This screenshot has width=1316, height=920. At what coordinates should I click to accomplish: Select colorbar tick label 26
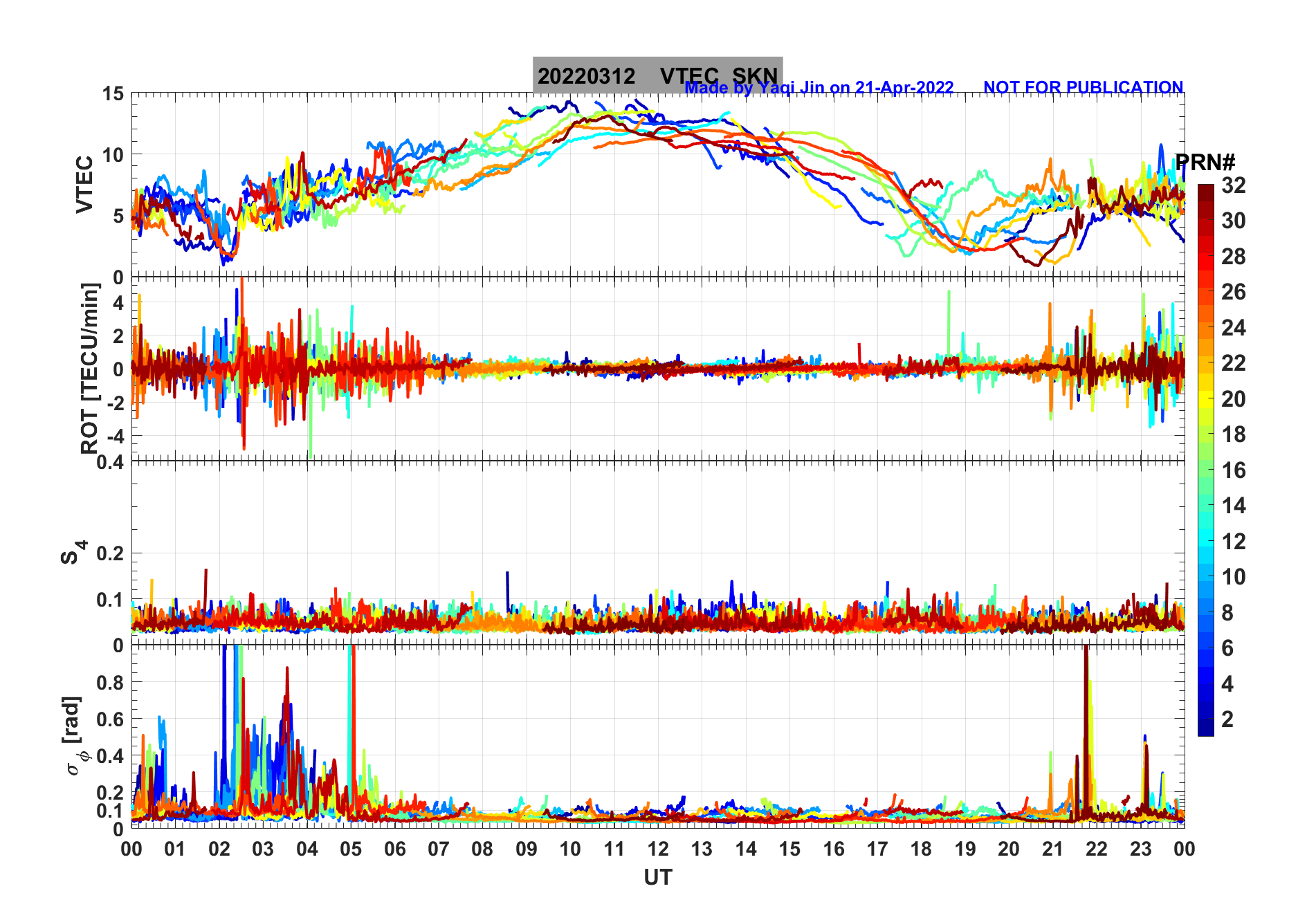pos(1234,292)
